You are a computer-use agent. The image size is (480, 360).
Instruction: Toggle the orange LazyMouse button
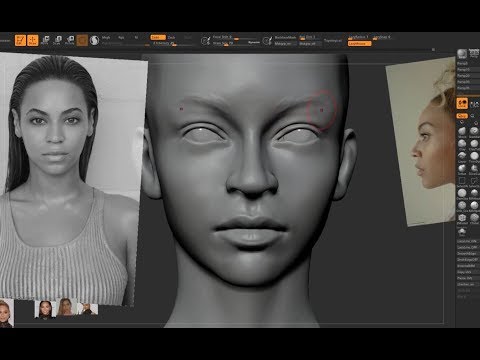coord(359,43)
